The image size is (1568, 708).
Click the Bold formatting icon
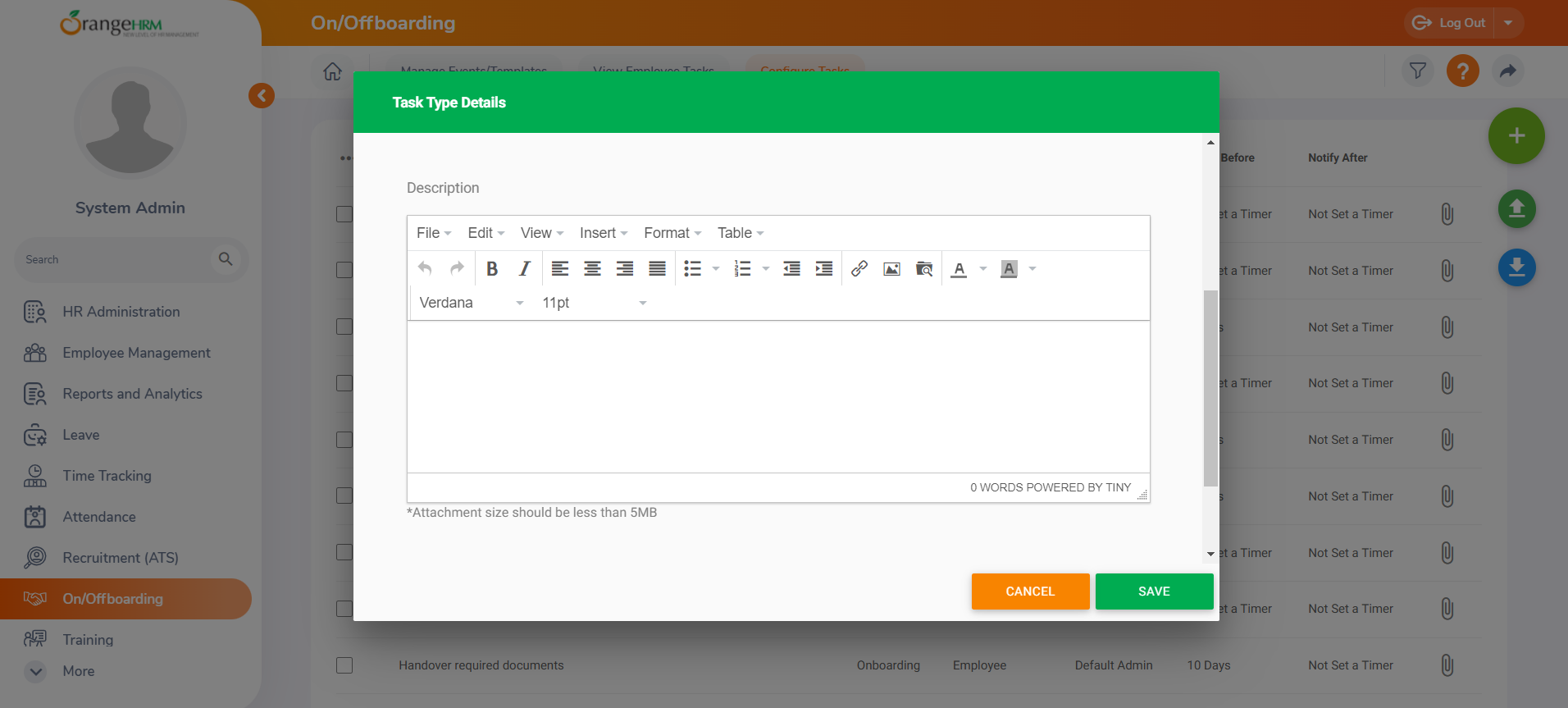pyautogui.click(x=492, y=269)
